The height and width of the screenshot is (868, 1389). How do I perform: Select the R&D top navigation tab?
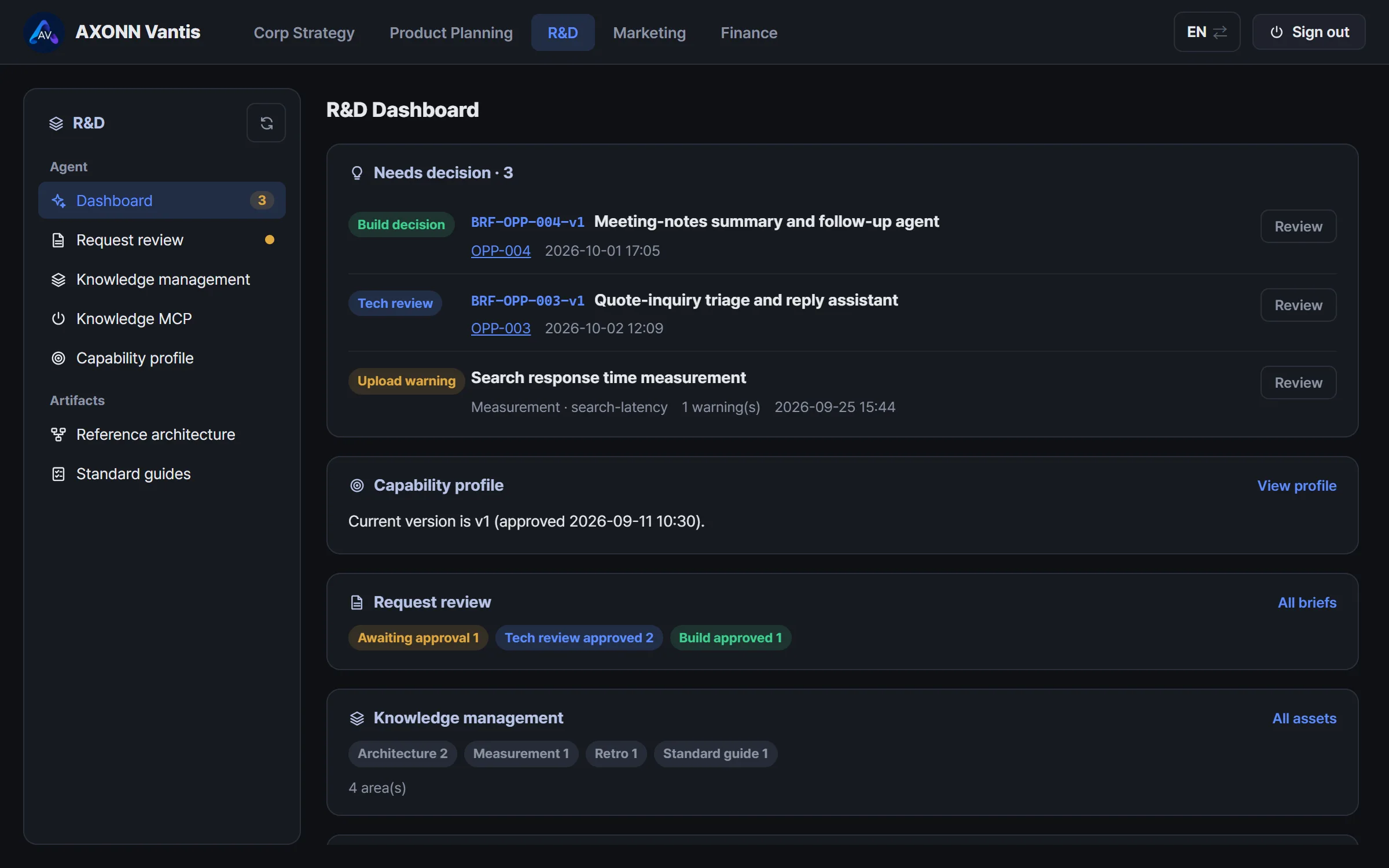point(563,32)
